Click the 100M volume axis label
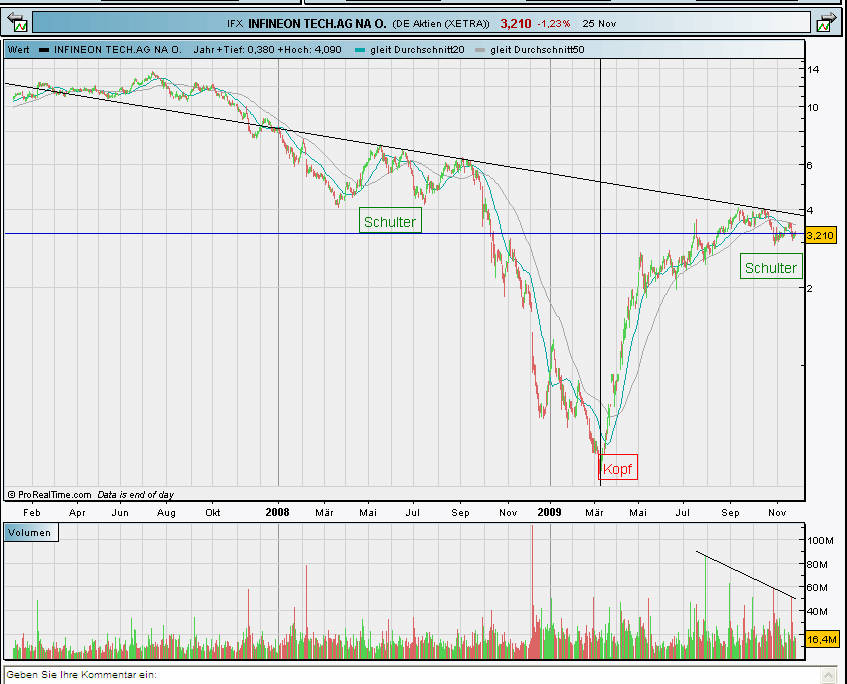Viewport: 847px width, 684px height. (x=821, y=540)
